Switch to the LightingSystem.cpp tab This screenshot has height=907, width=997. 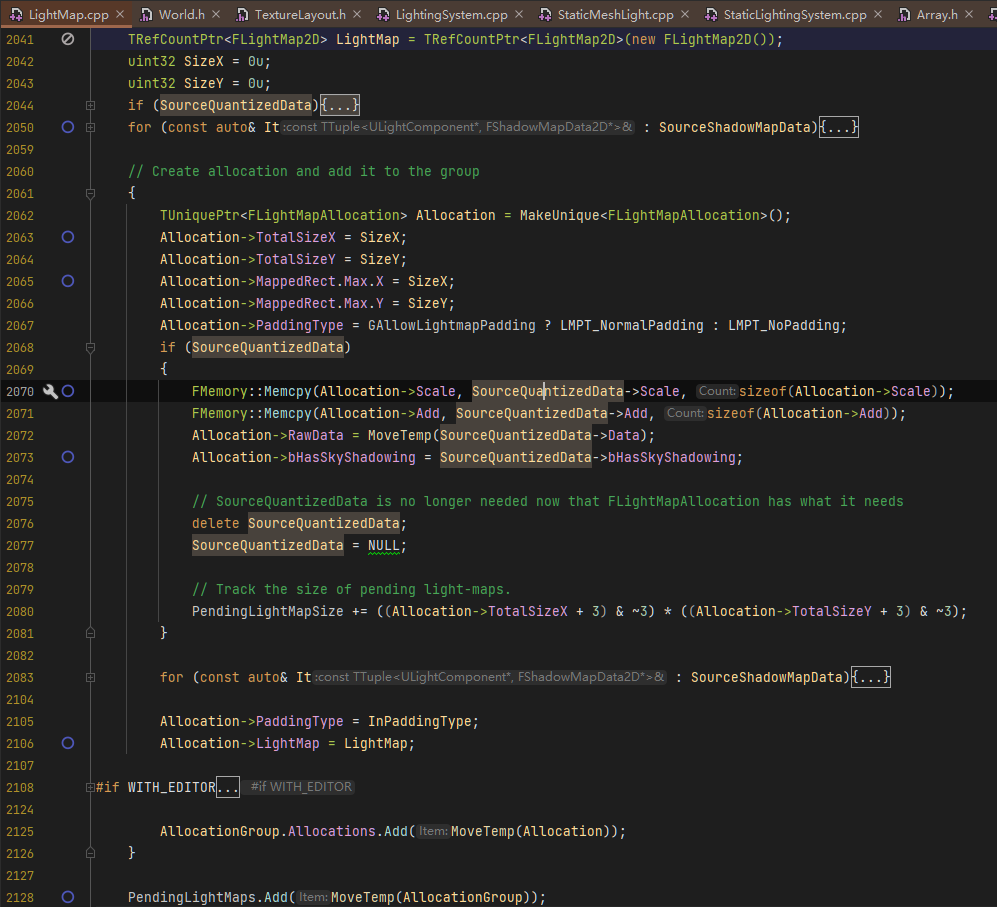(x=451, y=14)
